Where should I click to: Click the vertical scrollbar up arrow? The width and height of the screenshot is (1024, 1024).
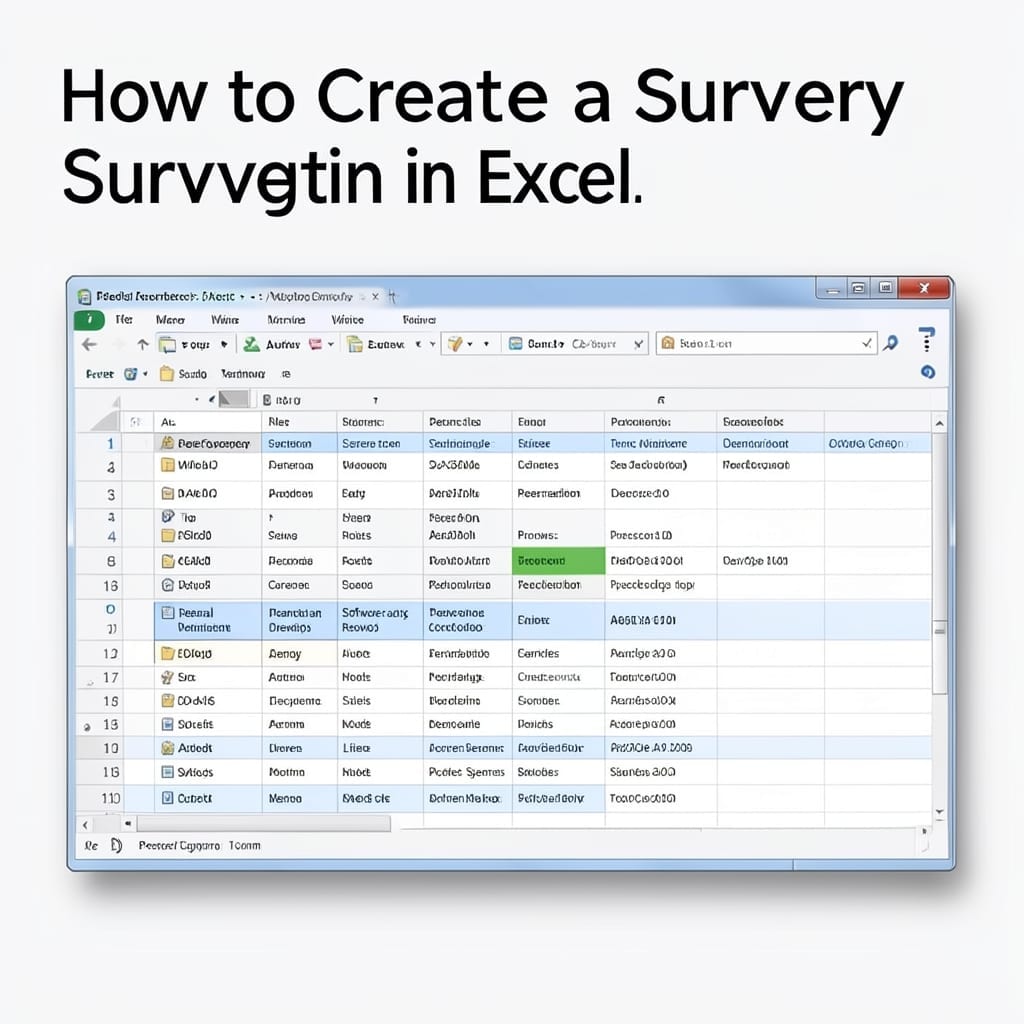click(x=939, y=424)
